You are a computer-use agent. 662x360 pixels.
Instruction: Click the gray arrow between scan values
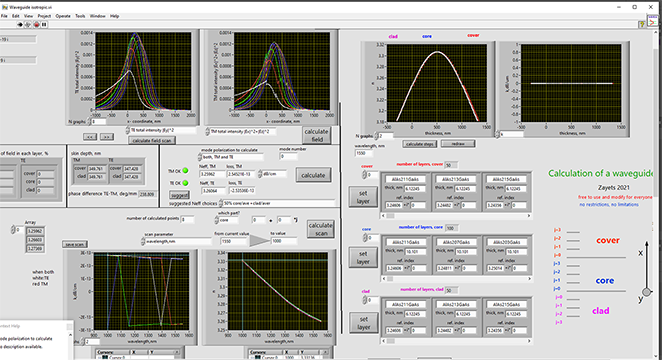click(259, 241)
